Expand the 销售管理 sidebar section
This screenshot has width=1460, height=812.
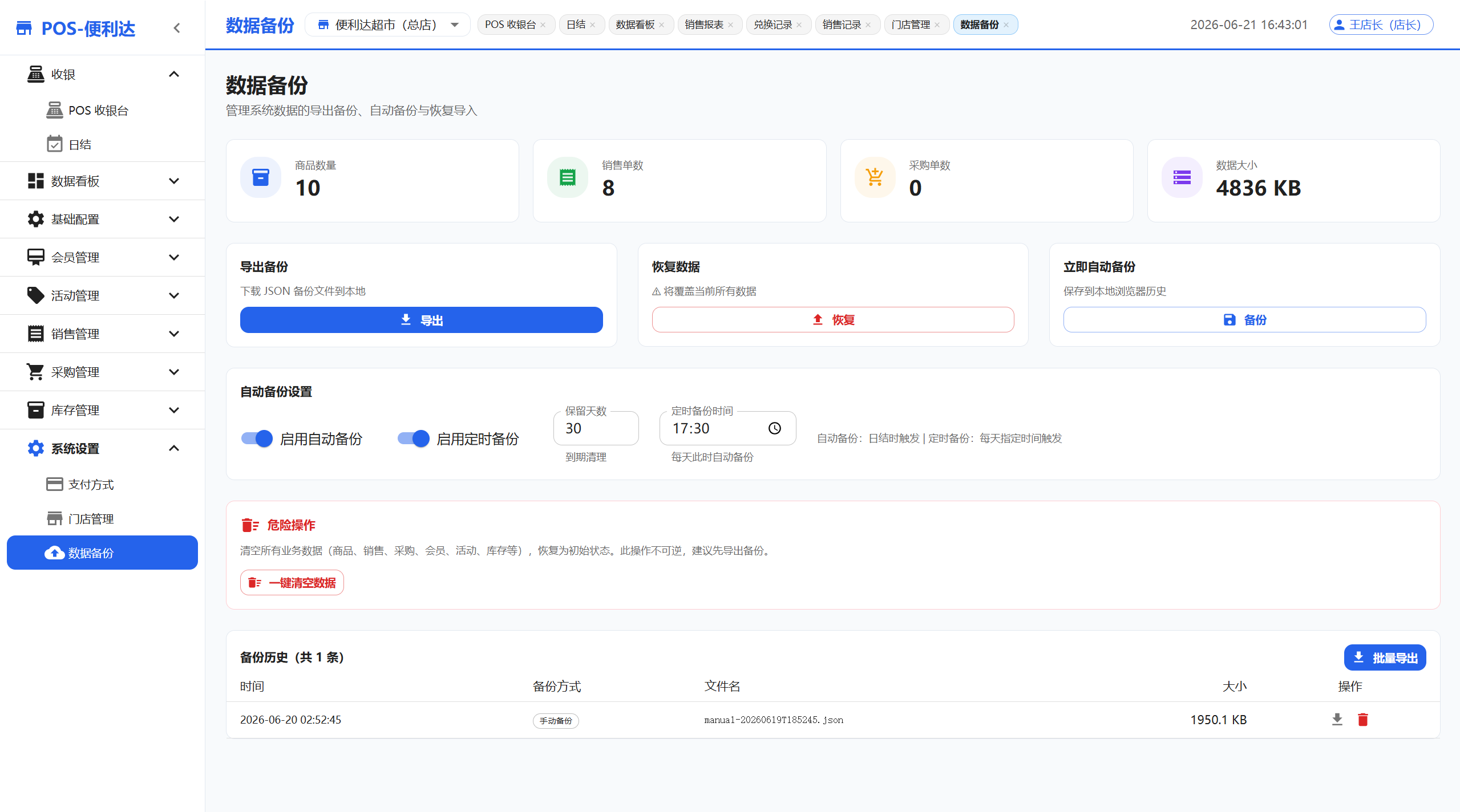pyautogui.click(x=103, y=334)
